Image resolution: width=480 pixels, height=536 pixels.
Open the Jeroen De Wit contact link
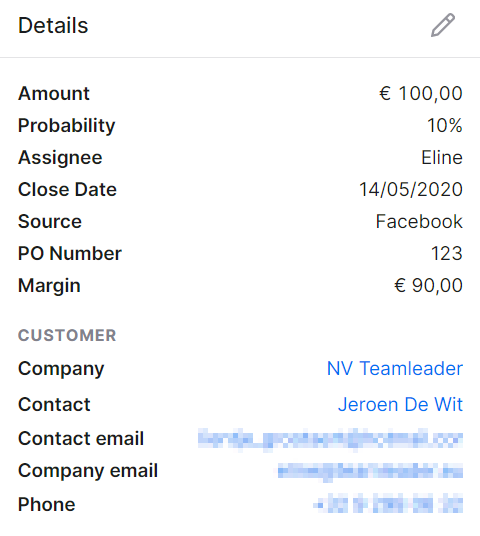pos(400,404)
